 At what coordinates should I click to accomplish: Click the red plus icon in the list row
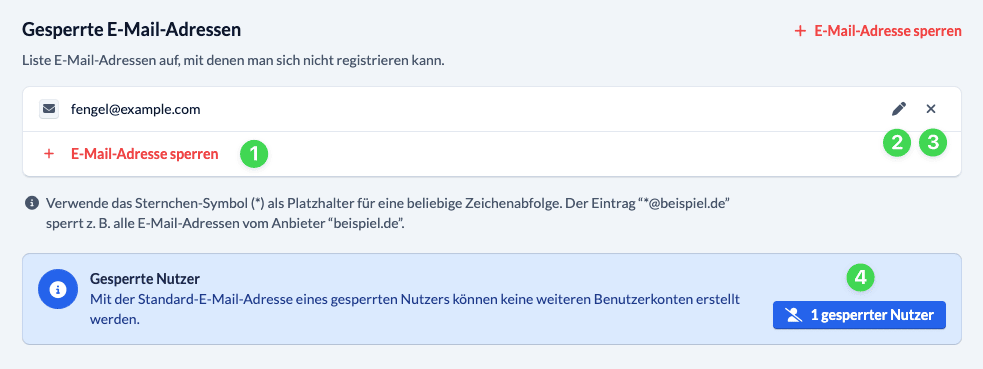tap(49, 154)
